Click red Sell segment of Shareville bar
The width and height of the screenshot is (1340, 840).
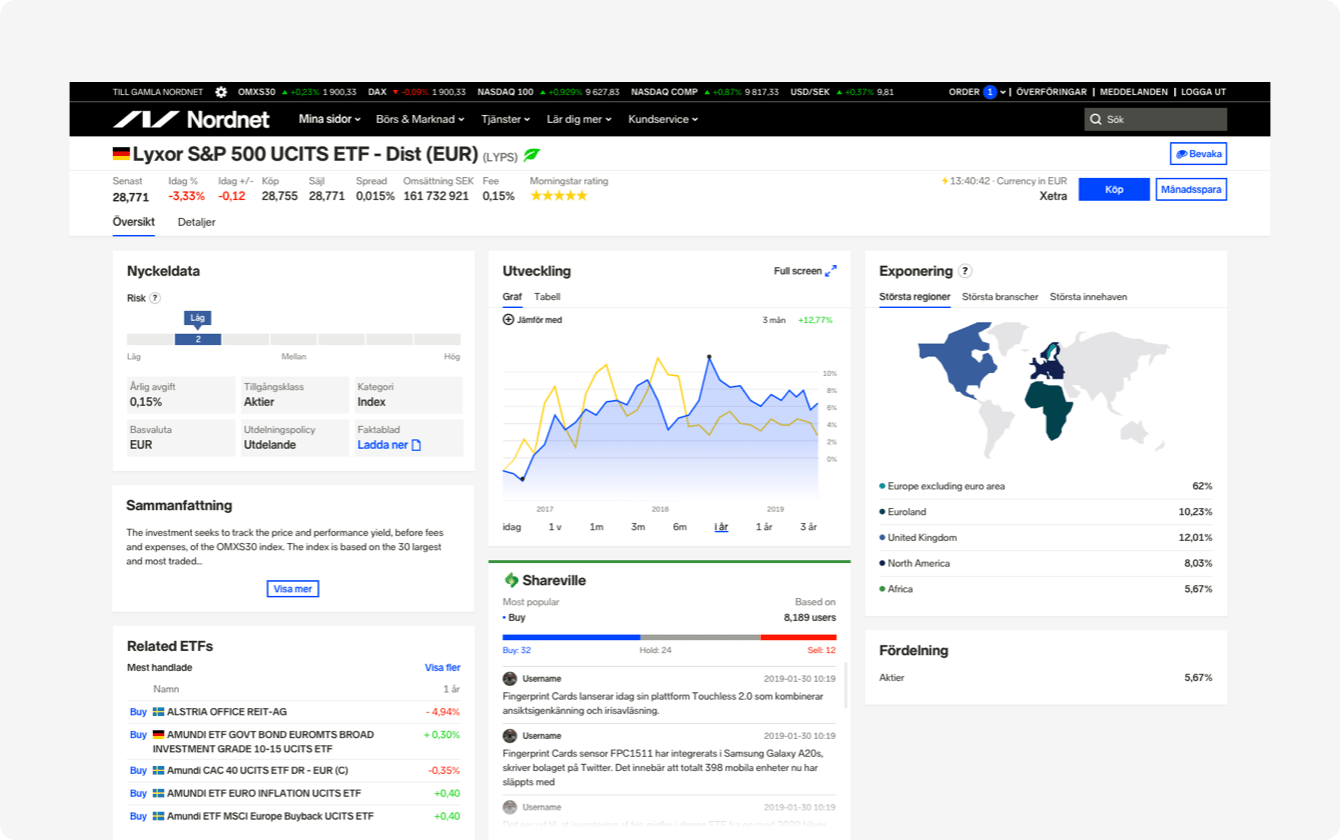[798, 637]
